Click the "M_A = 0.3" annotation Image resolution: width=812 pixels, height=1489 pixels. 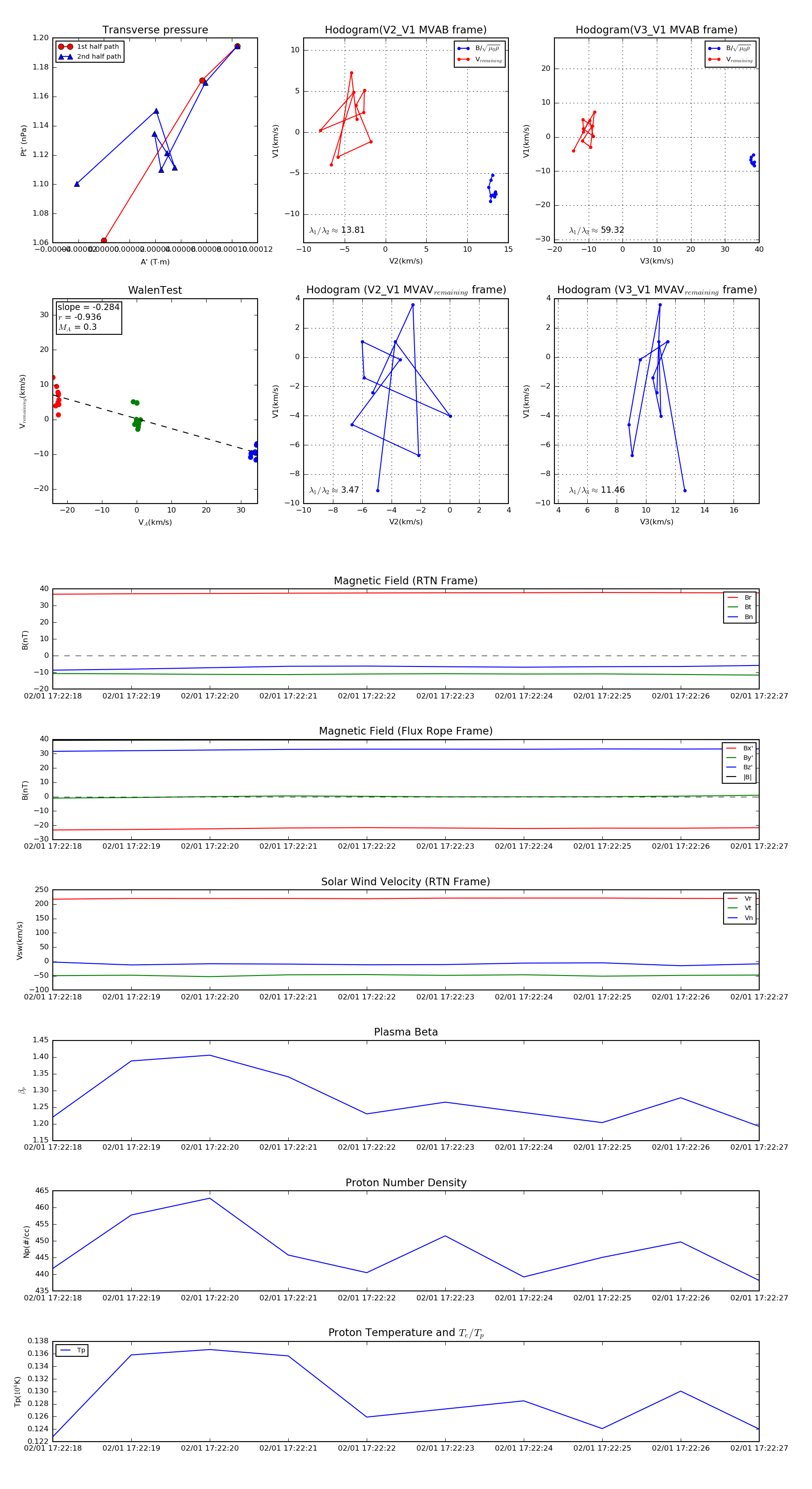[78, 327]
